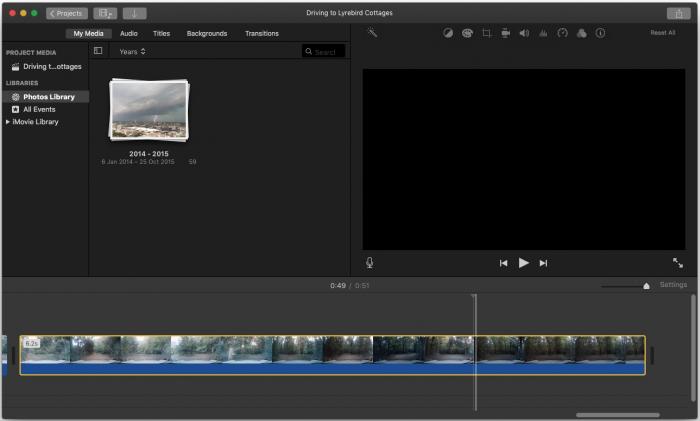Click the magic wand auto-enhance icon
The image size is (700, 421).
click(372, 33)
